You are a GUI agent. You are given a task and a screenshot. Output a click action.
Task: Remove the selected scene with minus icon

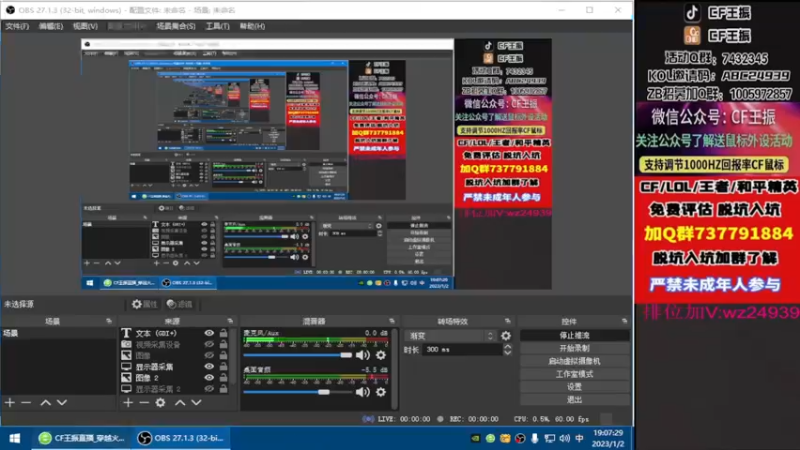click(x=26, y=403)
